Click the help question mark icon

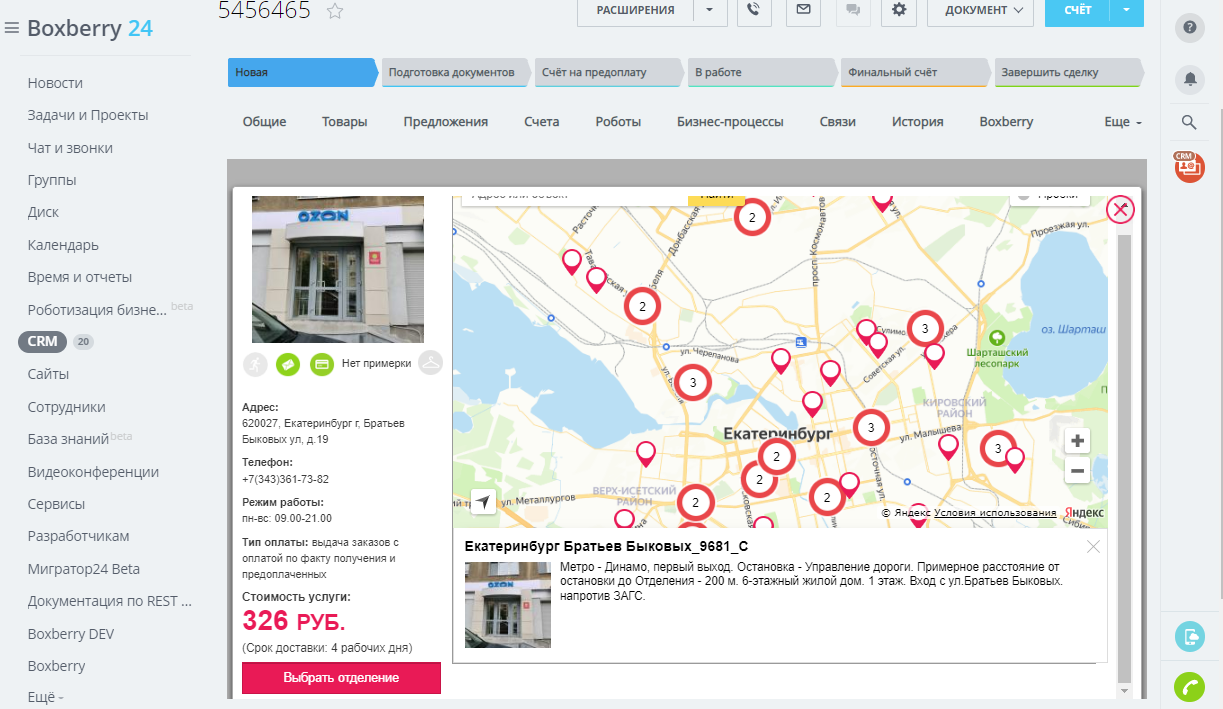coord(1189,27)
